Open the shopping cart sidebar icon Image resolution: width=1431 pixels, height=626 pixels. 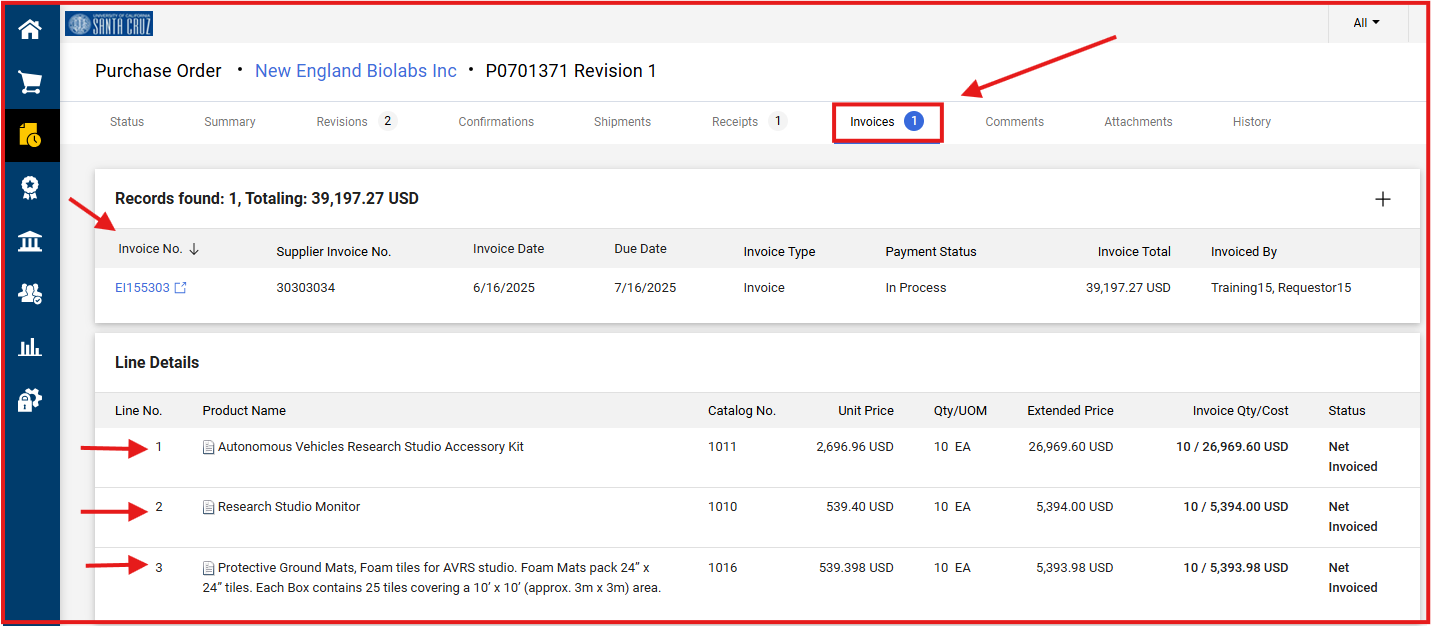coord(30,82)
